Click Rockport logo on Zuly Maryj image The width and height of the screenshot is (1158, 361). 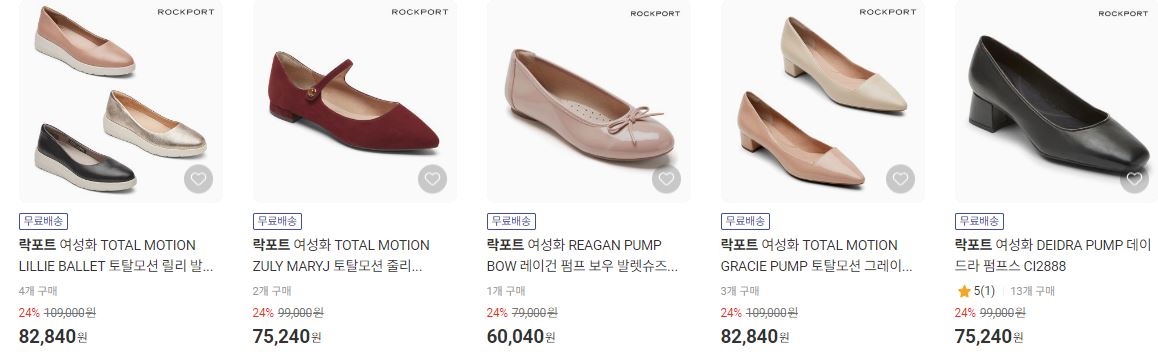420,12
